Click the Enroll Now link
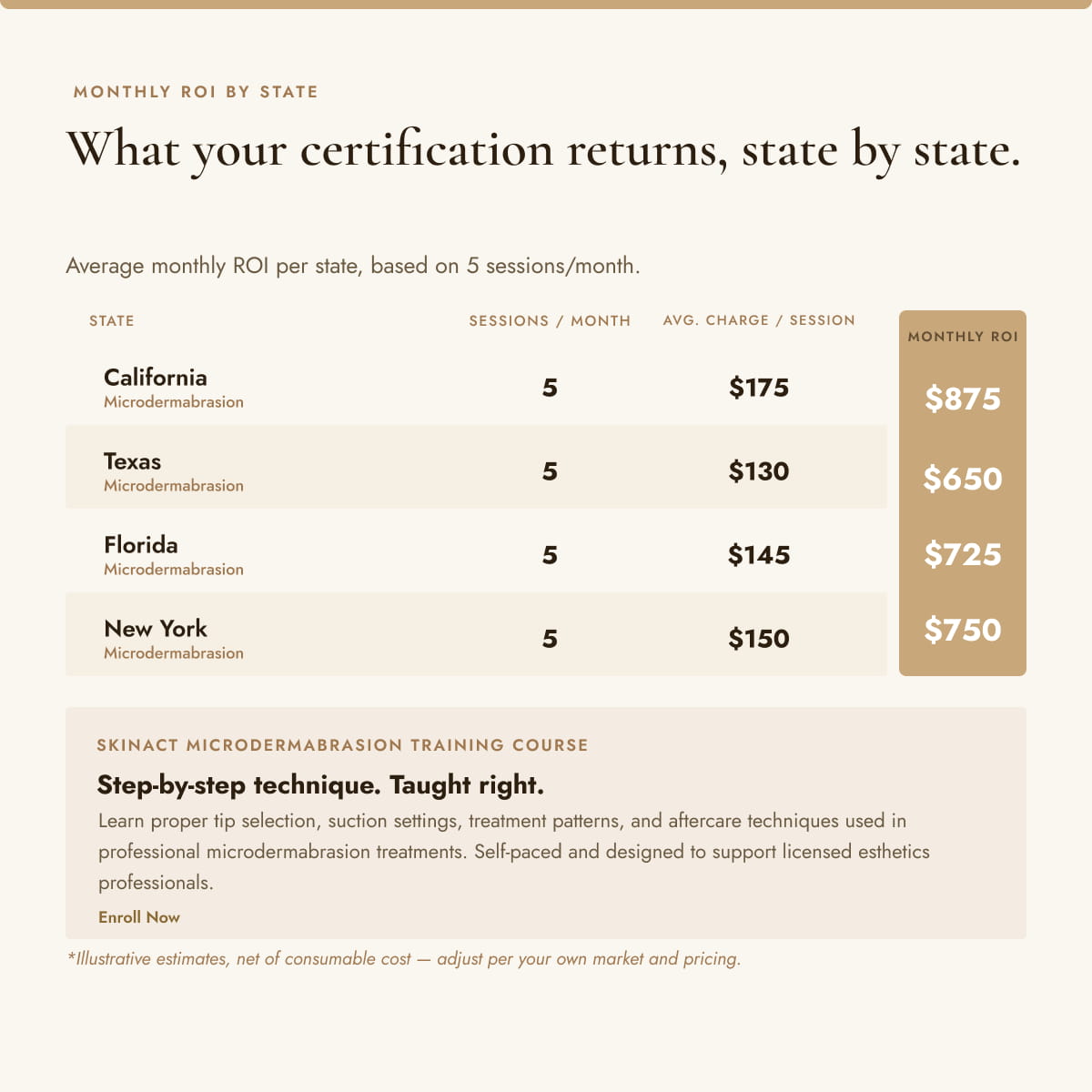 [x=139, y=917]
